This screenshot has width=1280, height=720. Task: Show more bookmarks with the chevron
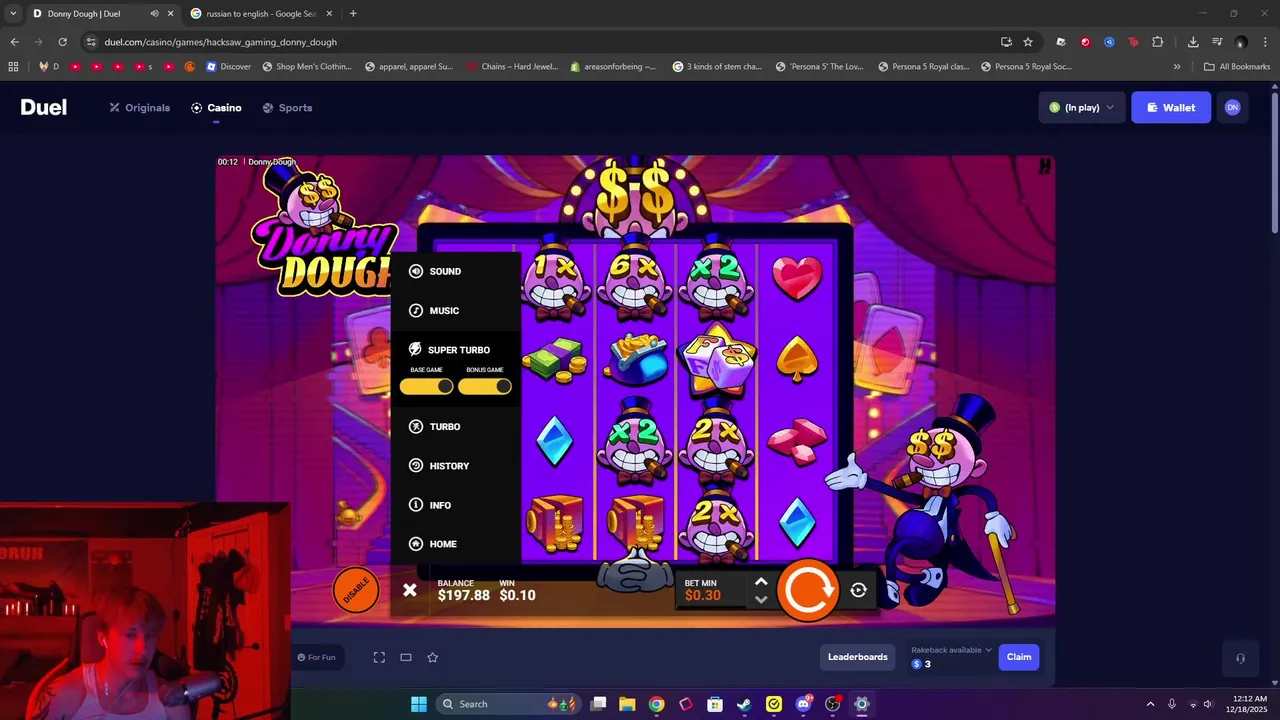(1177, 67)
